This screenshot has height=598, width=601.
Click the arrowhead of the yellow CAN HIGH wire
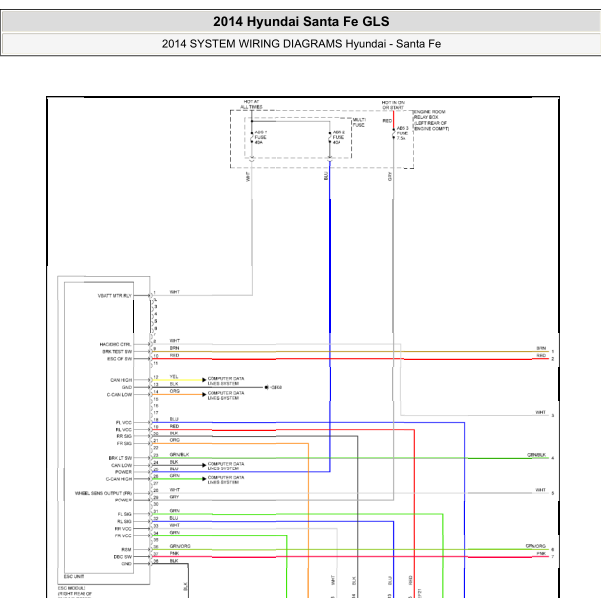[x=204, y=380]
